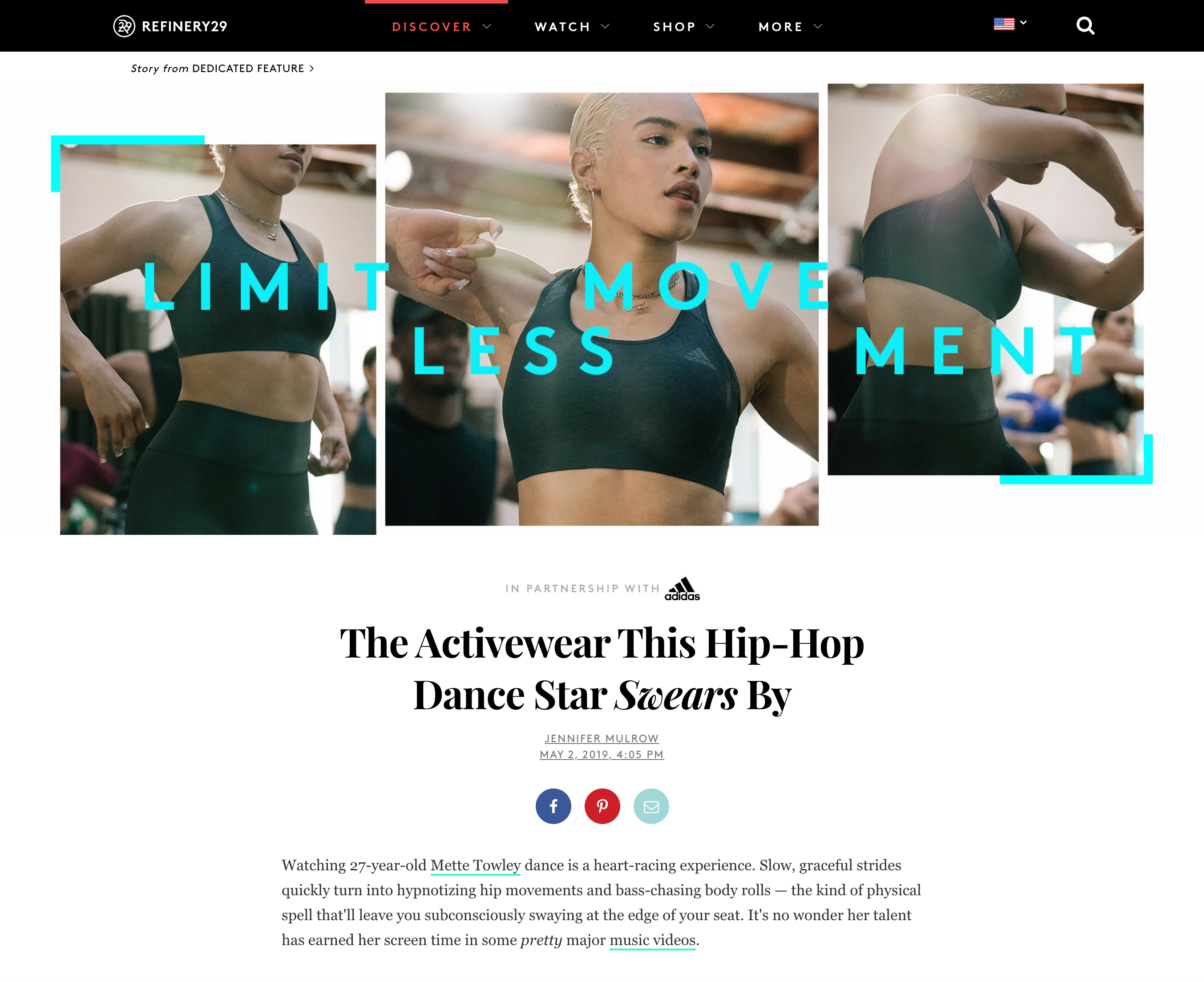Click the Refinery29 circular logo icon

(x=124, y=26)
